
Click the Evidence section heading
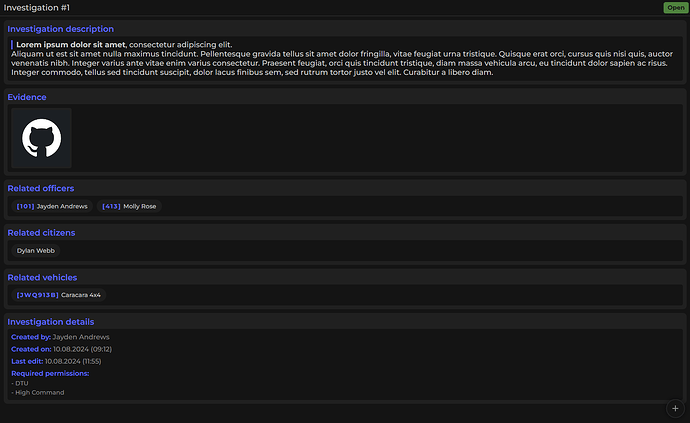(x=27, y=97)
